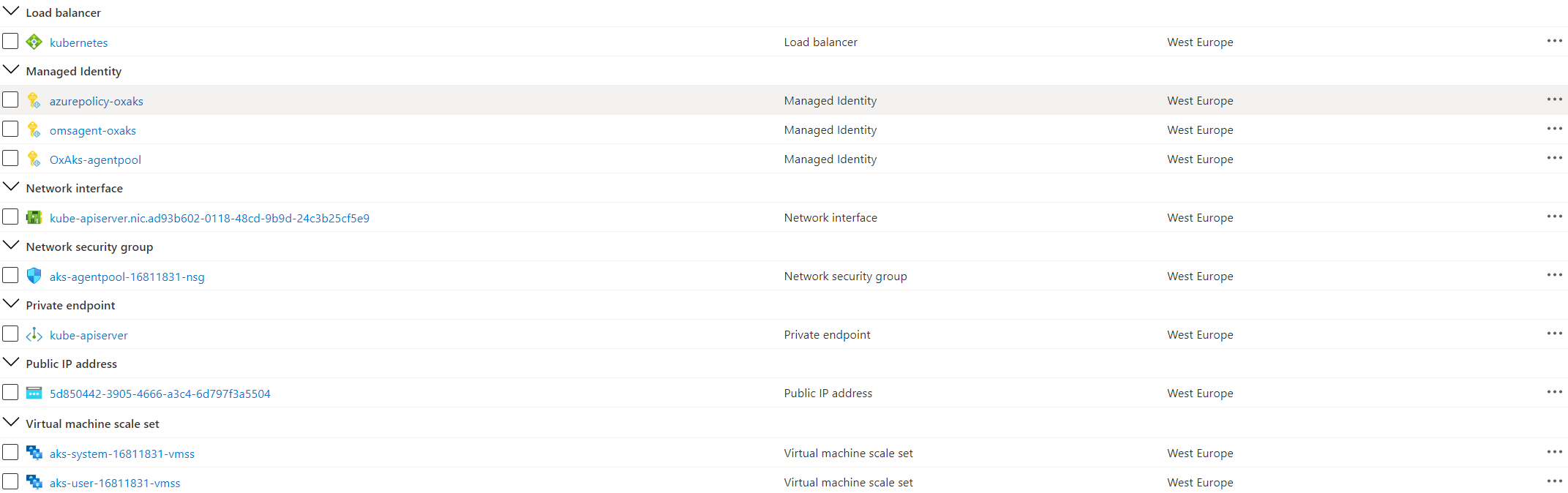The image size is (1568, 493).
Task: Click the kubernetes load balancer icon
Action: (x=34, y=42)
